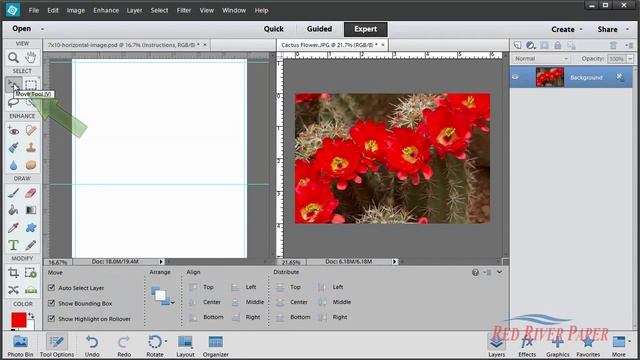Switch to the 7x10-horizontal-image.psd tab

pos(124,45)
